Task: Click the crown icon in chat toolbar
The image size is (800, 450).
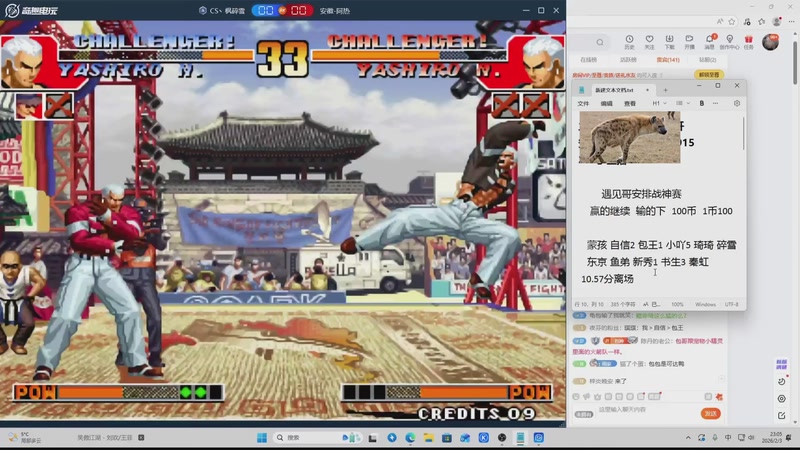Action: click(597, 396)
